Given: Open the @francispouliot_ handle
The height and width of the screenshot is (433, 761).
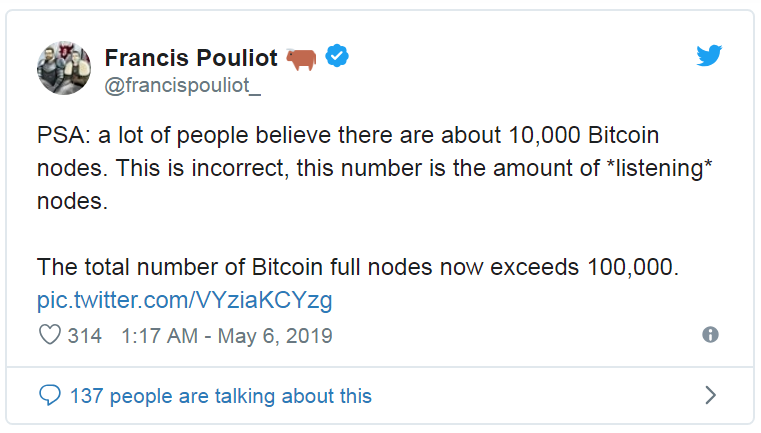Looking at the screenshot, I should coord(182,86).
